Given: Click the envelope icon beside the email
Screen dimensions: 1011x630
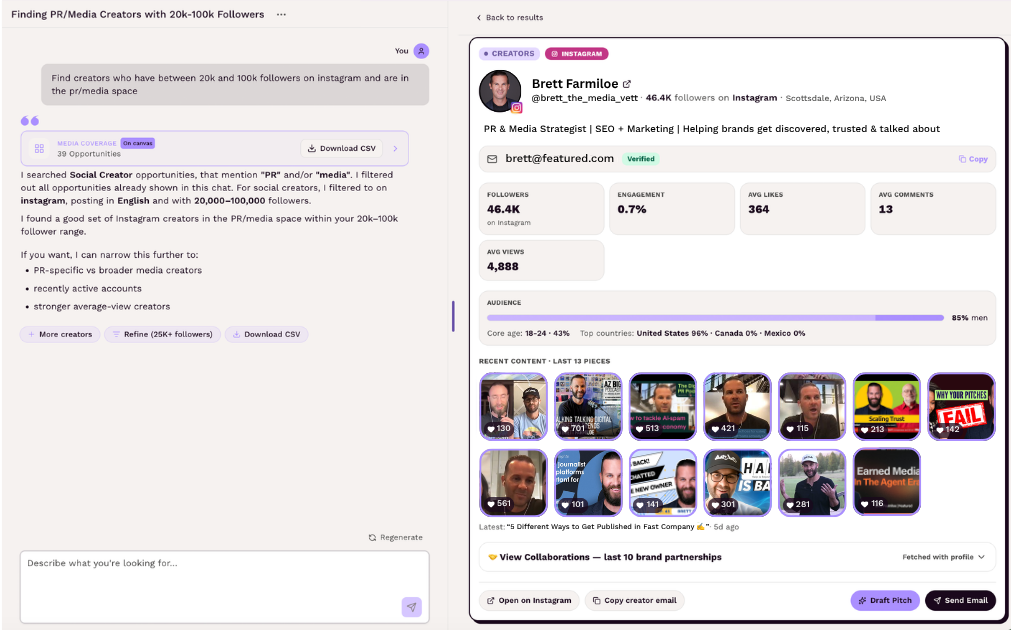Looking at the screenshot, I should 492,159.
